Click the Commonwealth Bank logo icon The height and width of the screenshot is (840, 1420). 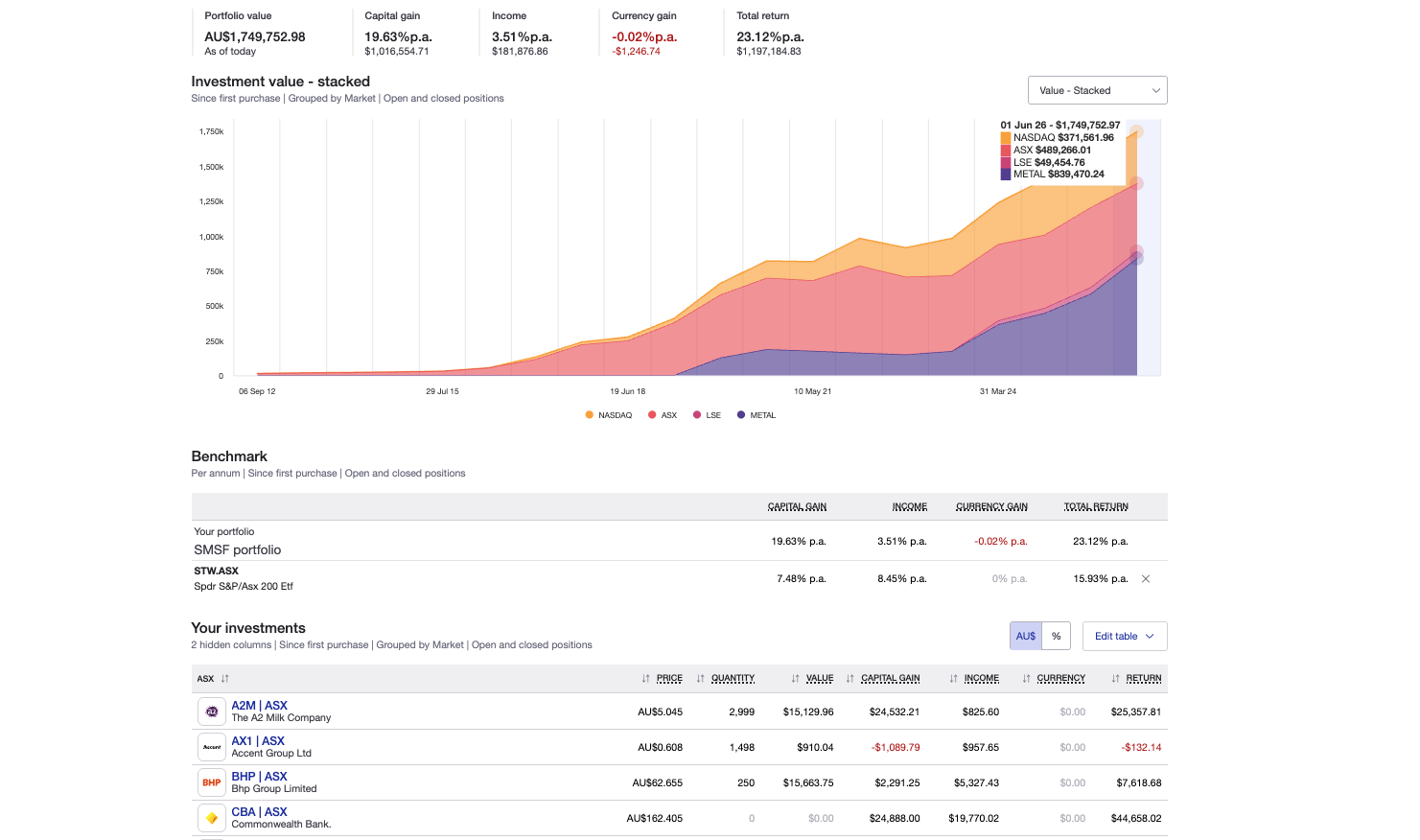[212, 818]
